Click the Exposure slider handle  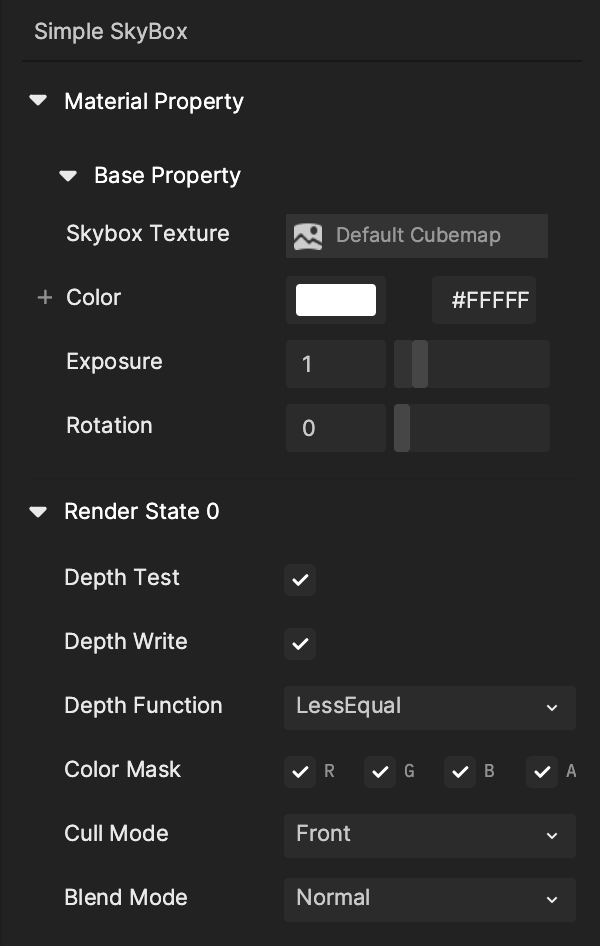coord(420,364)
